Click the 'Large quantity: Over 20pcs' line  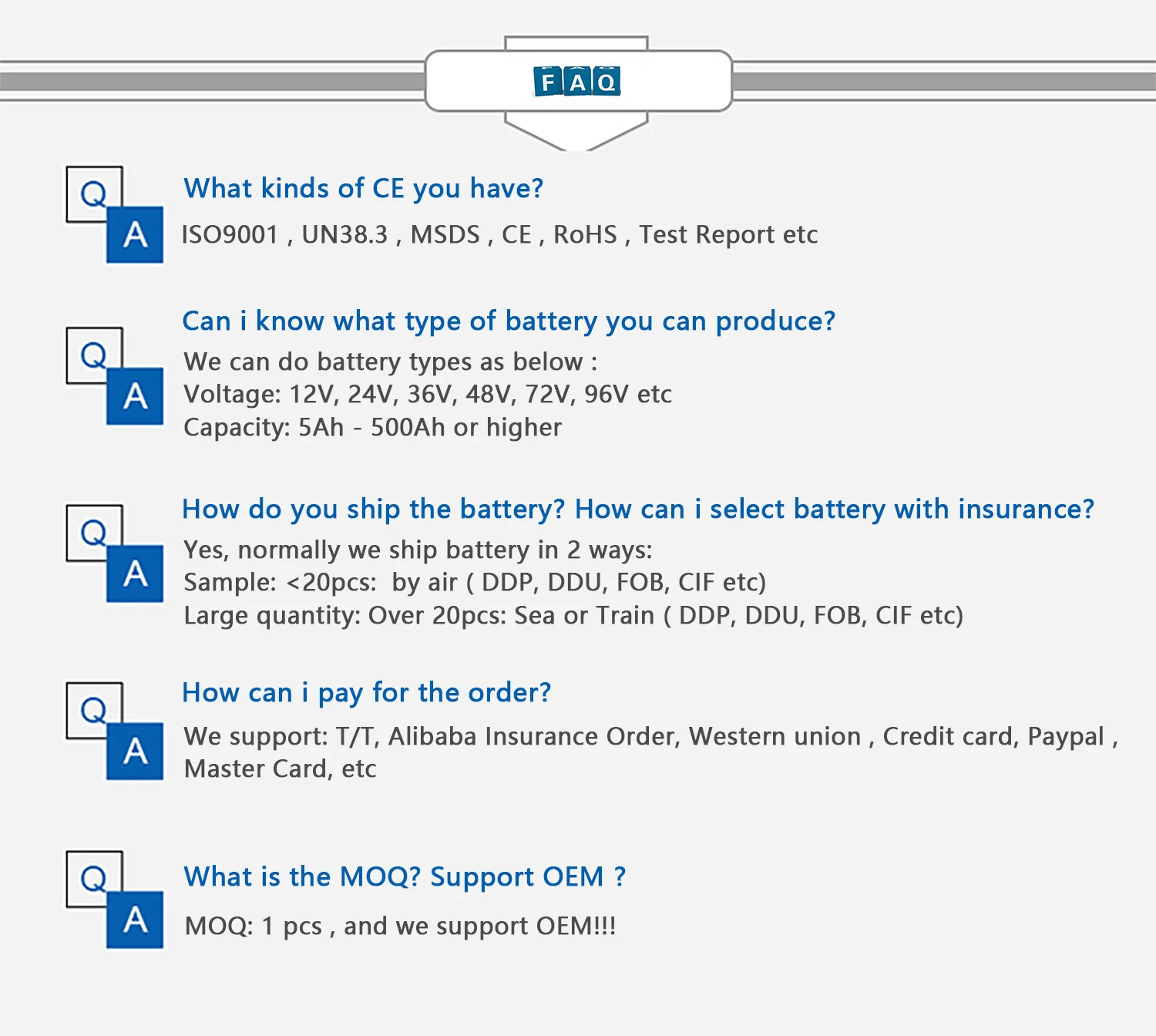[573, 616]
